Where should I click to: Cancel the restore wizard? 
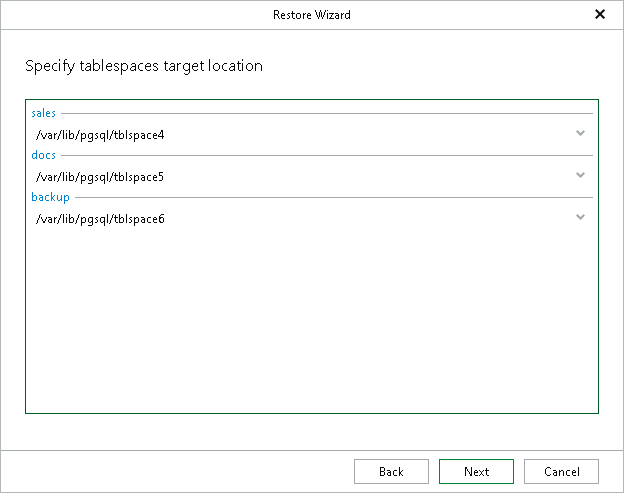tap(561, 472)
